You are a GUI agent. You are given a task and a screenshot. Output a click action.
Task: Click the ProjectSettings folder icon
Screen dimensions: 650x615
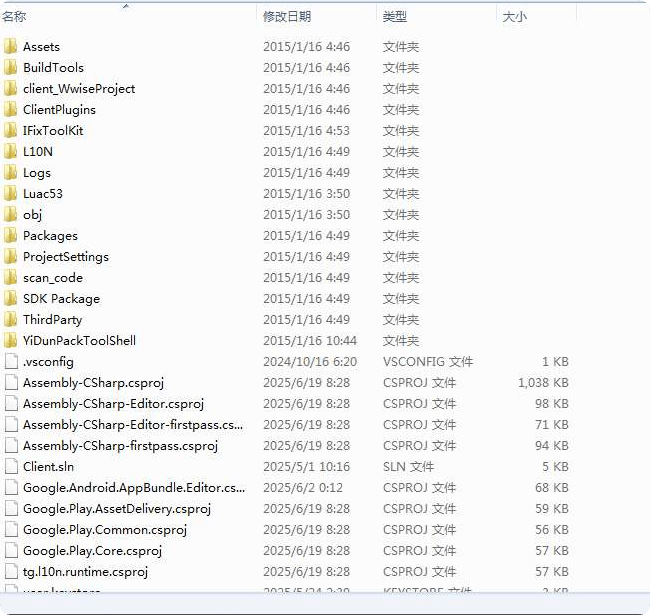click(11, 257)
